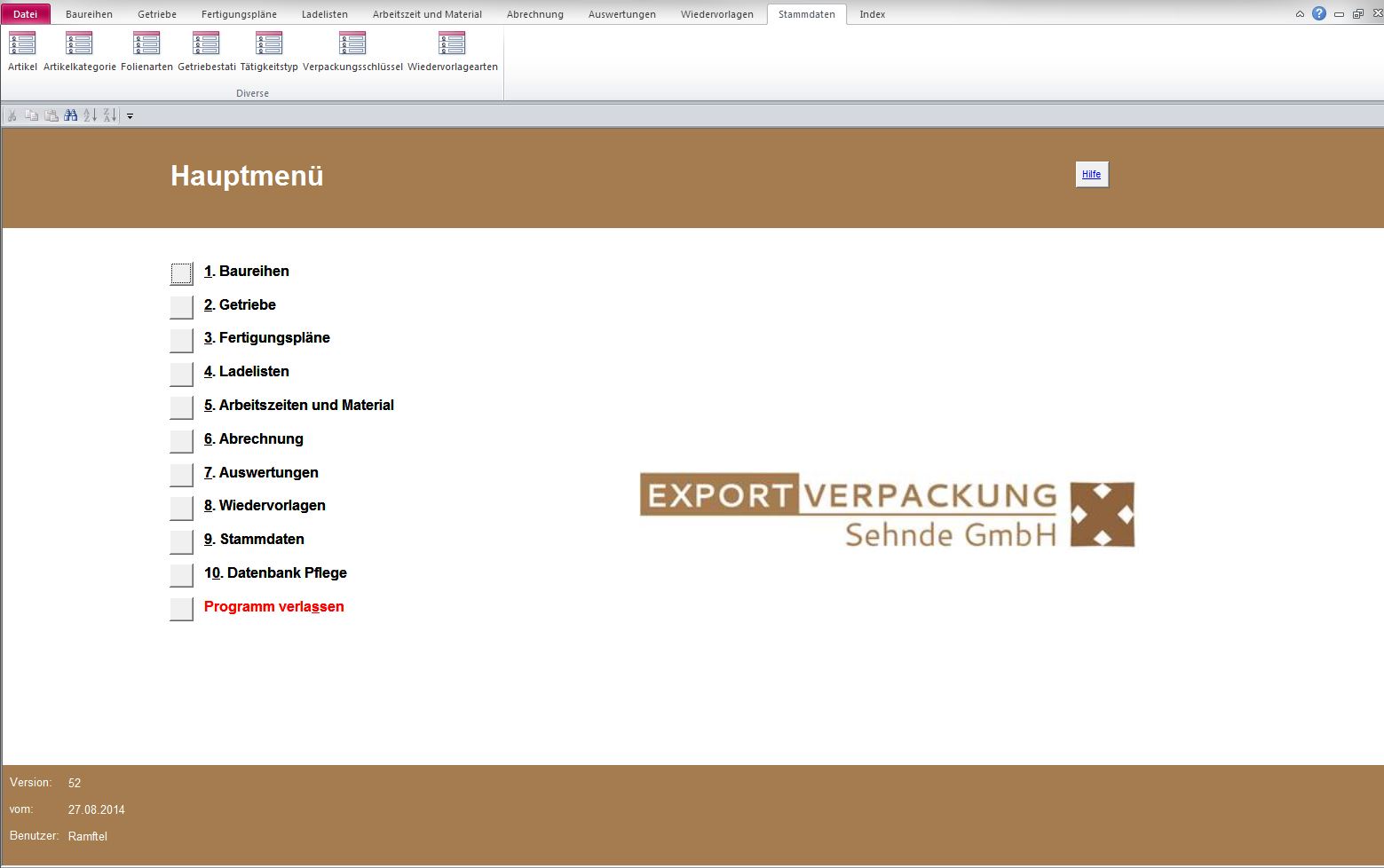Open the Artikelkategorie ribbon icon
Screen dimensions: 1384x868
(79, 51)
